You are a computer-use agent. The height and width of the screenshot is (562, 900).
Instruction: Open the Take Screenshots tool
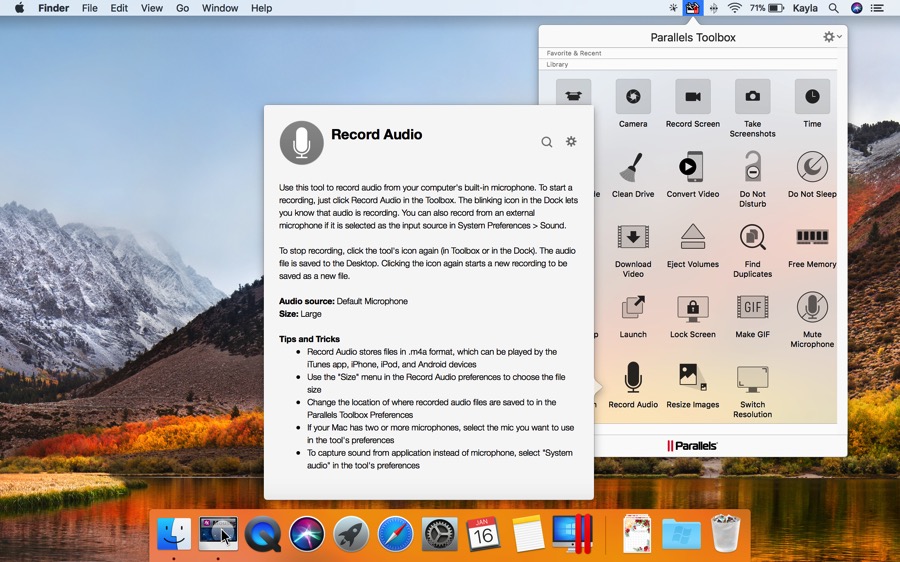click(752, 108)
